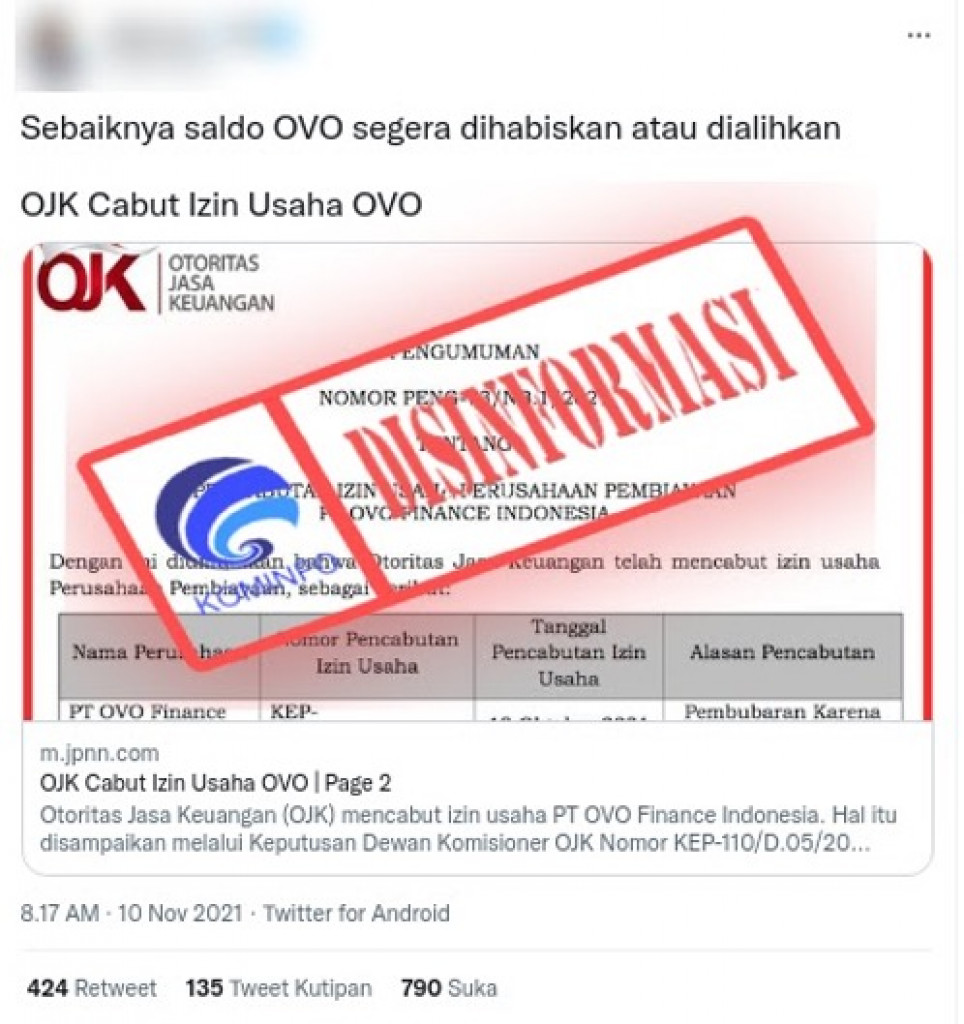Open the three-dot more options menu
Viewport: 964px width, 1024px height.
pyautogui.click(x=918, y=35)
